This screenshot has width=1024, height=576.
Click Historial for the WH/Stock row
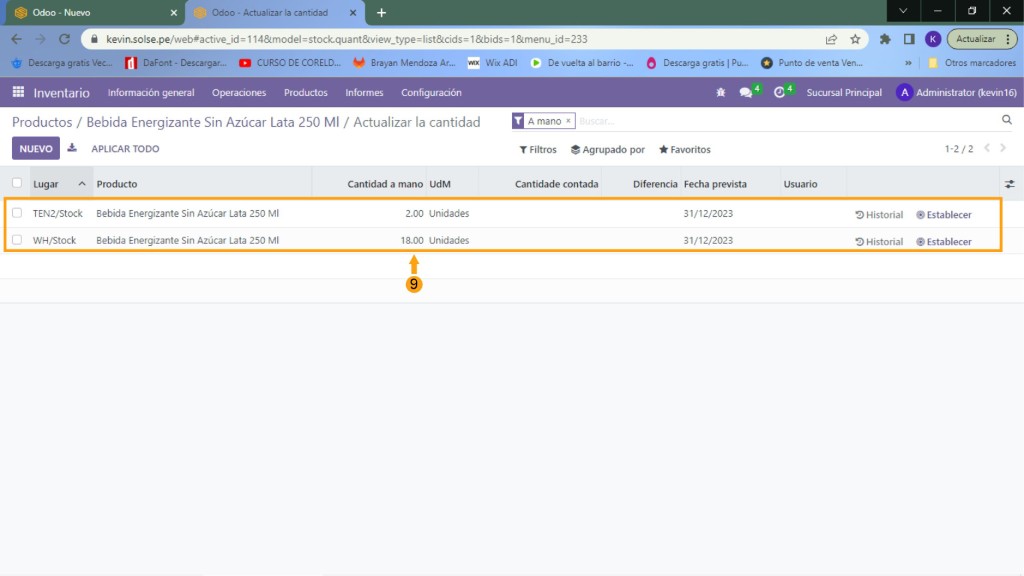coord(879,242)
